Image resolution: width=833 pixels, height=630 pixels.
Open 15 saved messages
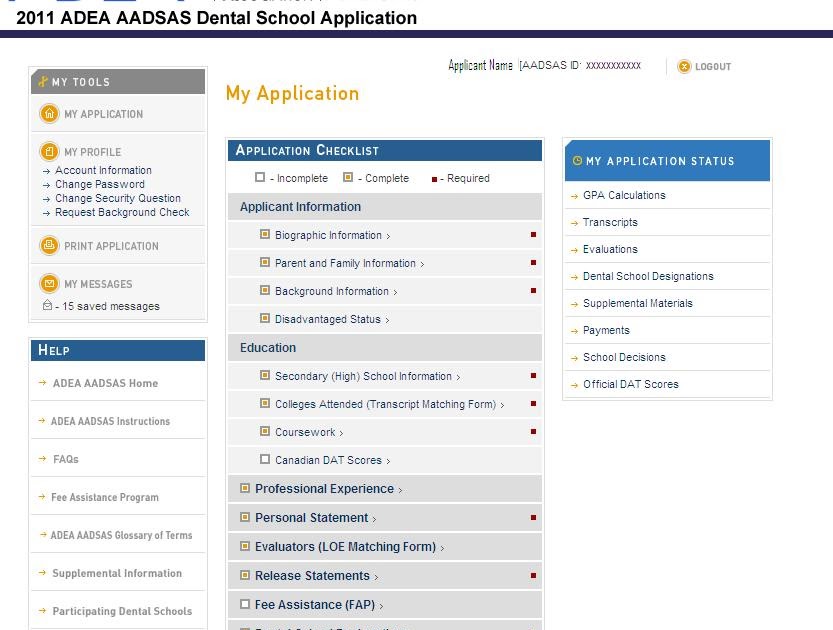[x=110, y=306]
